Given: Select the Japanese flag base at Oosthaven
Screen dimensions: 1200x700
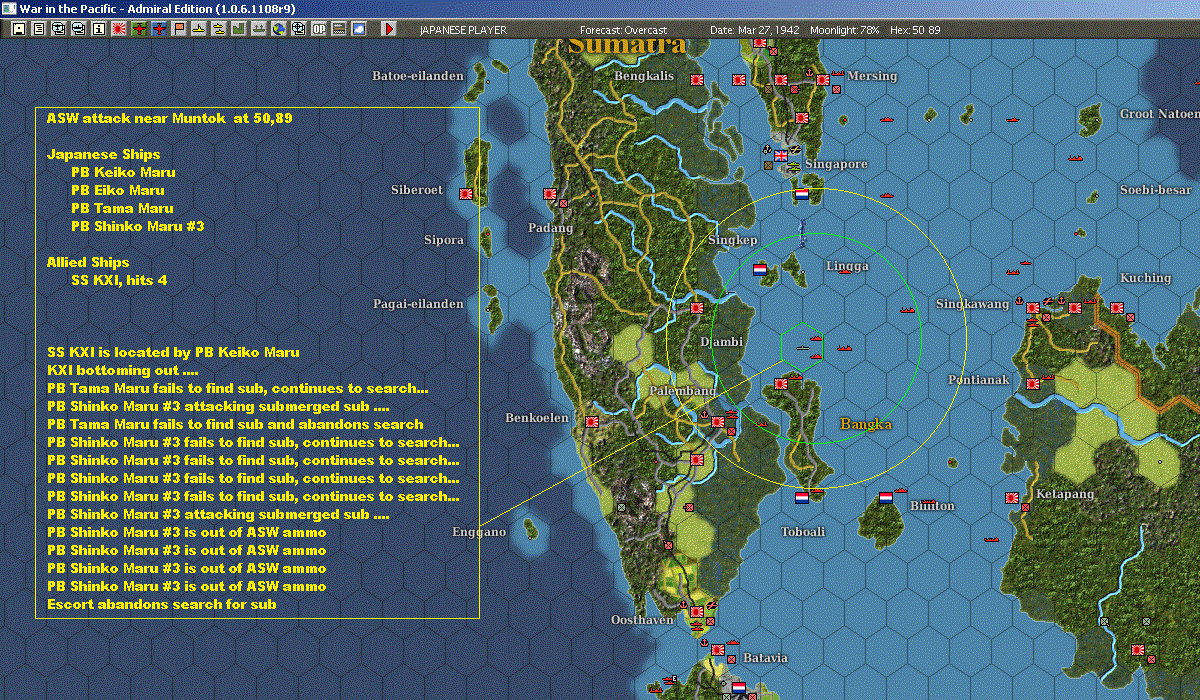Looking at the screenshot, I should tap(696, 611).
